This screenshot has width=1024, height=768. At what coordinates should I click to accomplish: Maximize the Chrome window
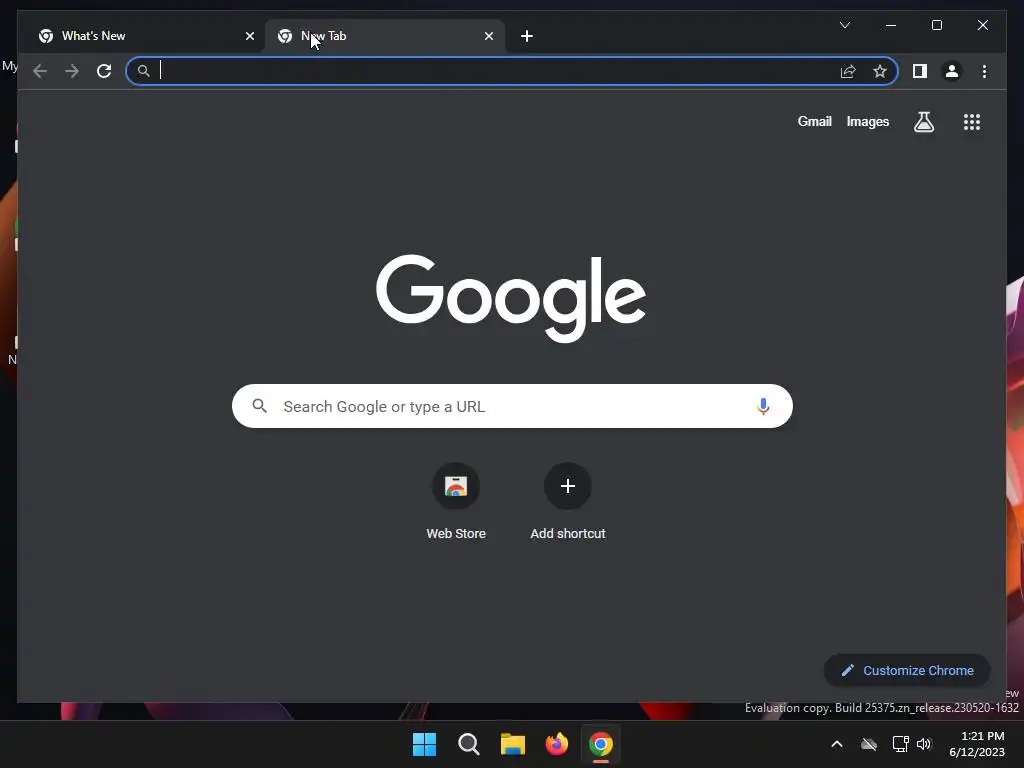(936, 25)
